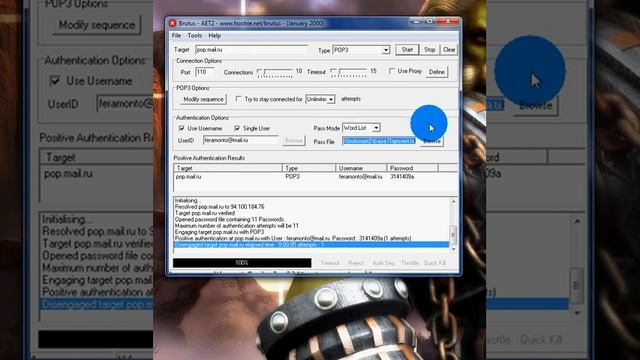Click the highlighted log line "Disengaged target"
This screenshot has width=640, height=360.
311,244
